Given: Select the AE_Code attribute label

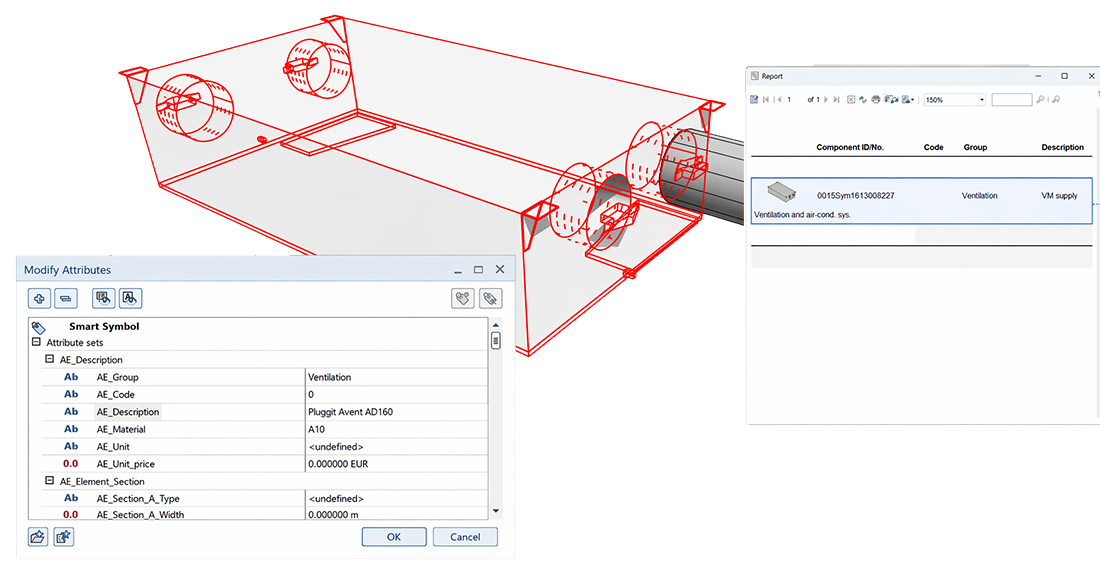Looking at the screenshot, I should [115, 394].
